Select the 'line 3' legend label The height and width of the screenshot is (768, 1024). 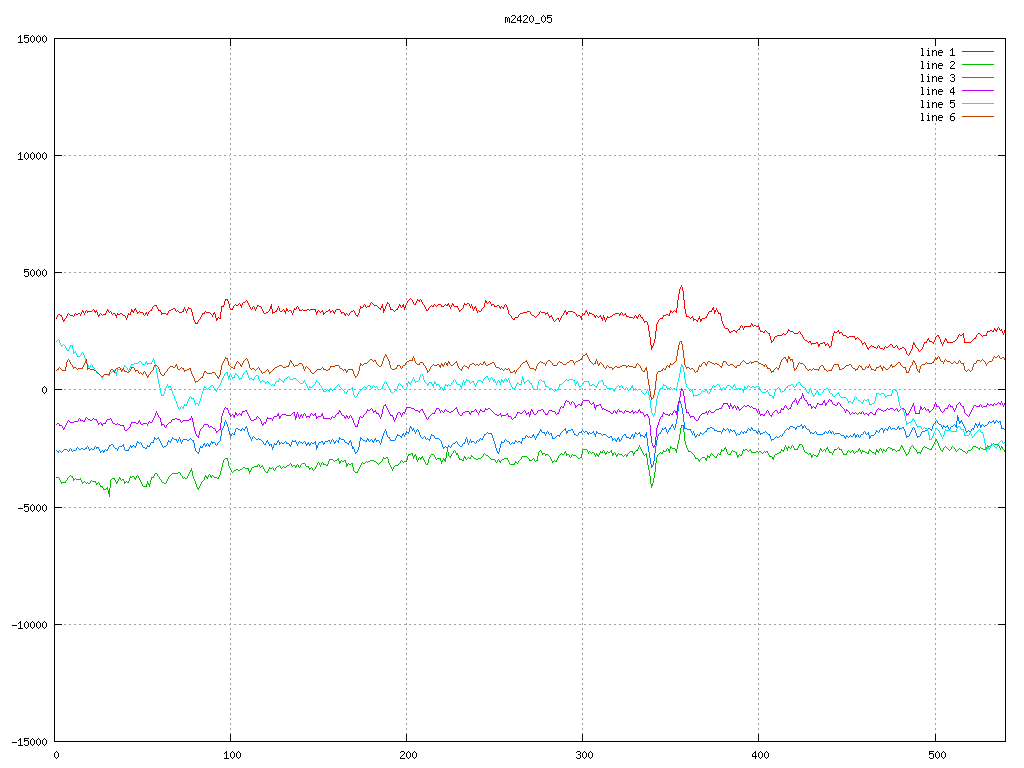[937, 78]
